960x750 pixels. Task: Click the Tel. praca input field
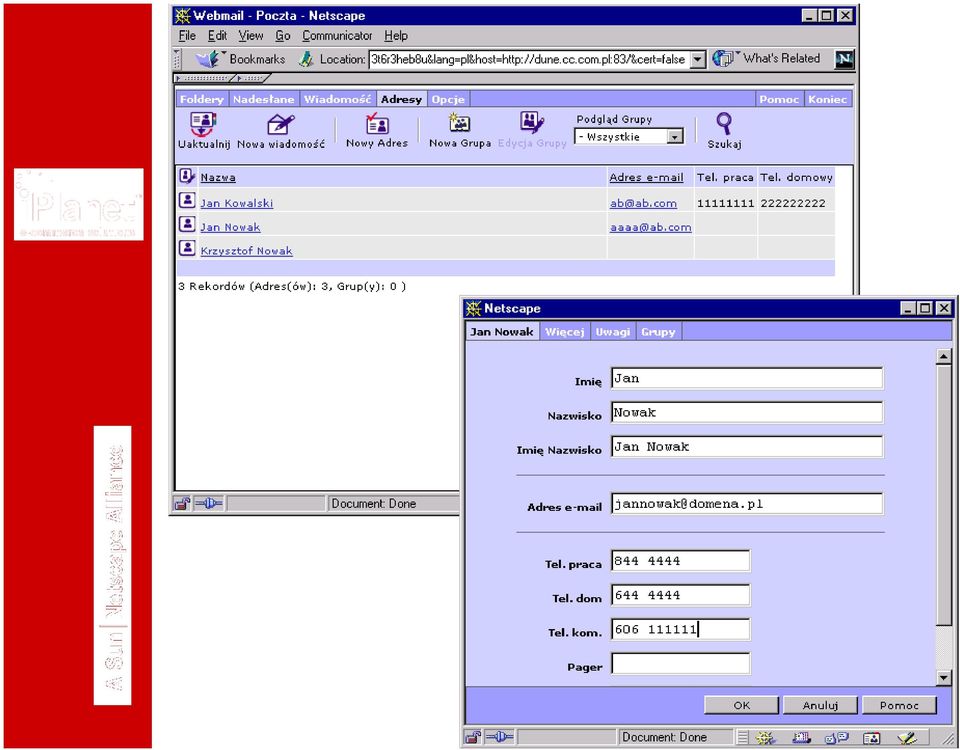(680, 561)
